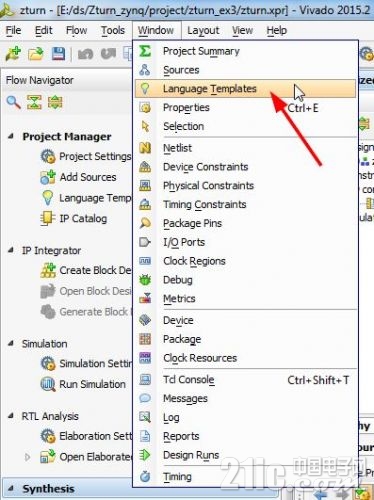This screenshot has width=374, height=500.
Task: Click the Flow Navigator search magnifier icon
Action: [x=13, y=102]
